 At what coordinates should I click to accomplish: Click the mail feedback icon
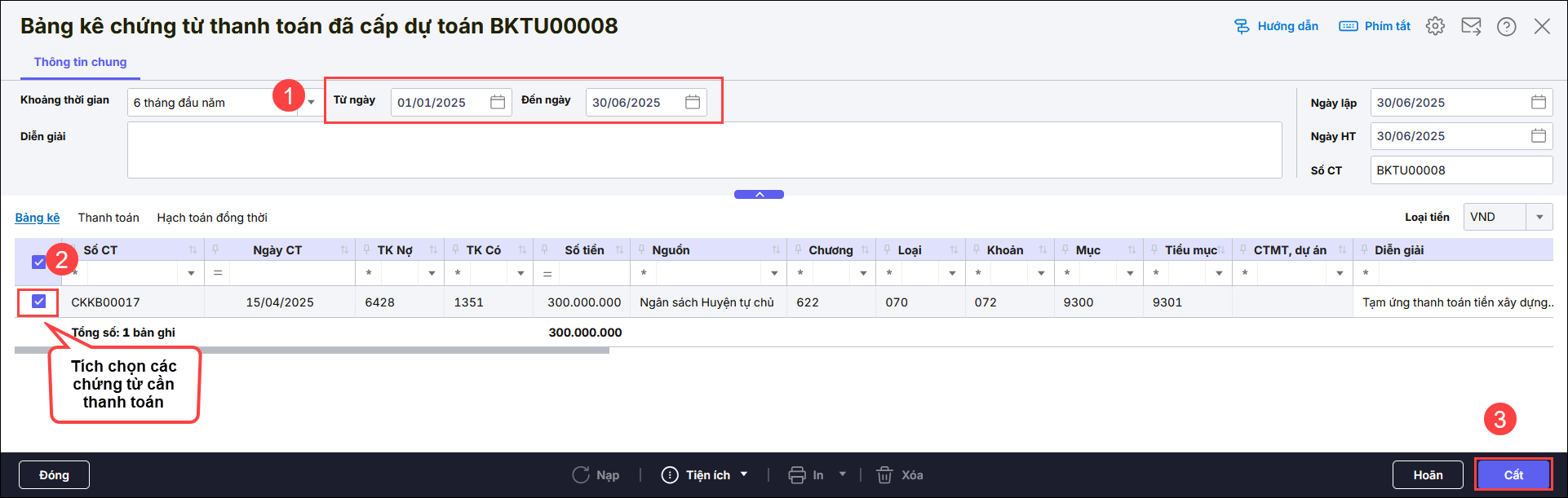[1471, 26]
